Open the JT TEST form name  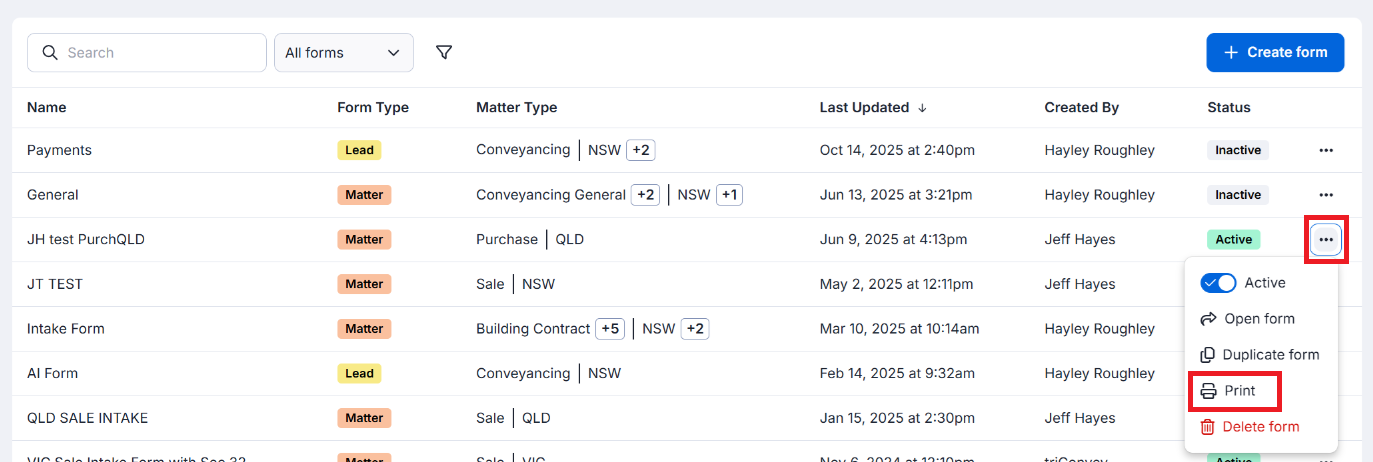click(55, 284)
